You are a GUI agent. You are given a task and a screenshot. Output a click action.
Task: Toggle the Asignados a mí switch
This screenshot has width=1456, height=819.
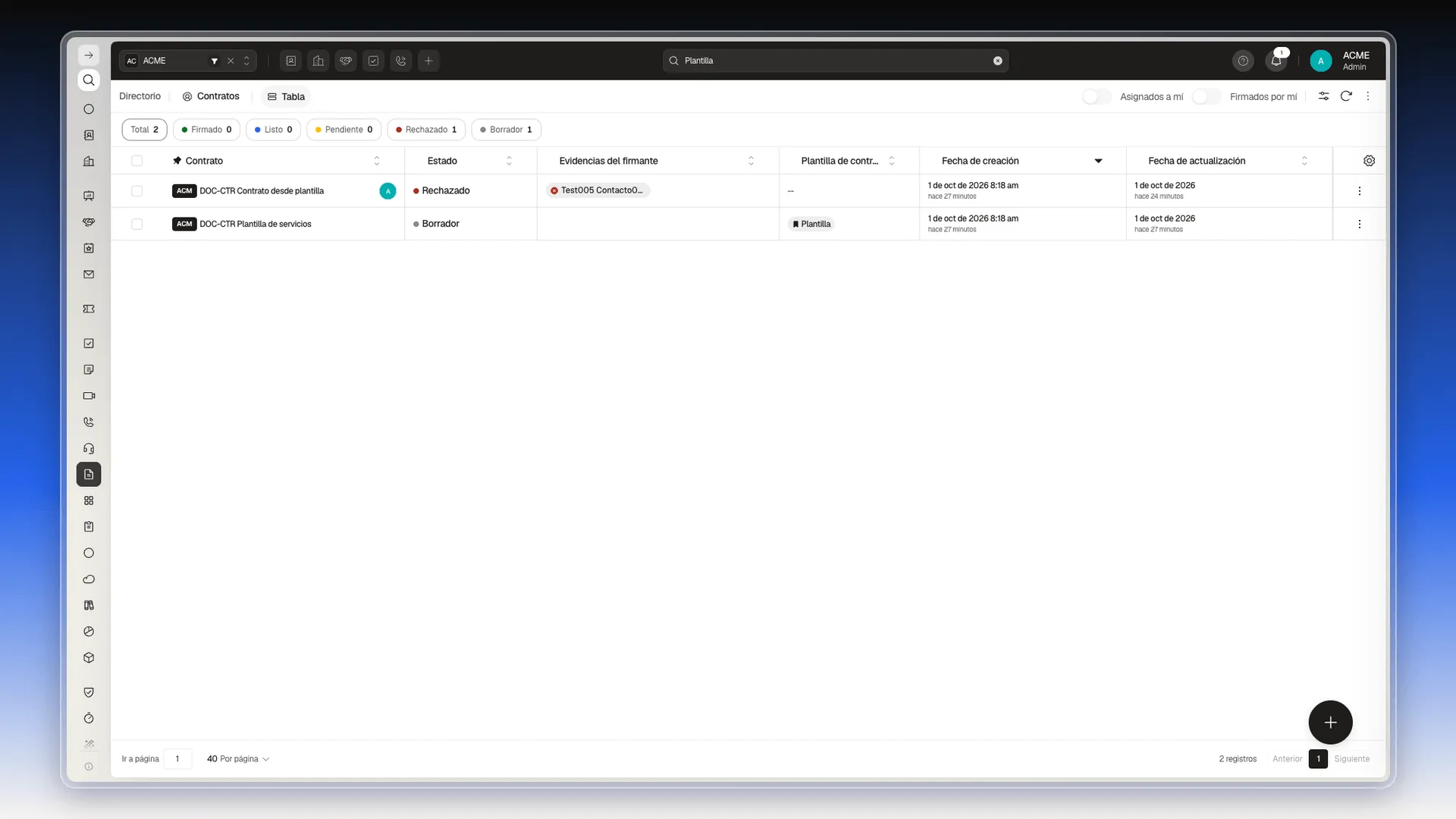(1097, 96)
